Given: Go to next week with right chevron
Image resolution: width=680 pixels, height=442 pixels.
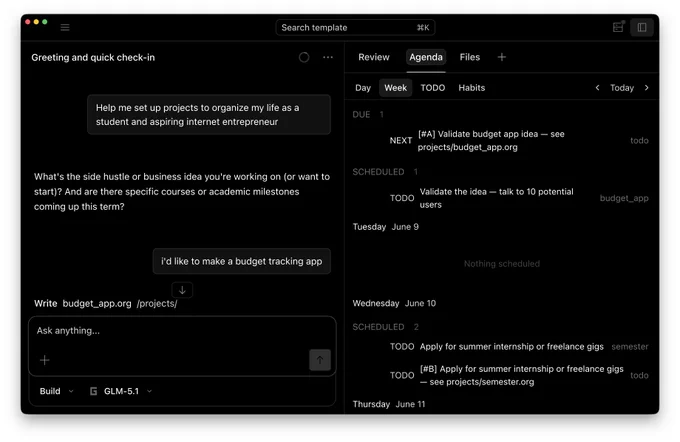Looking at the screenshot, I should (647, 88).
